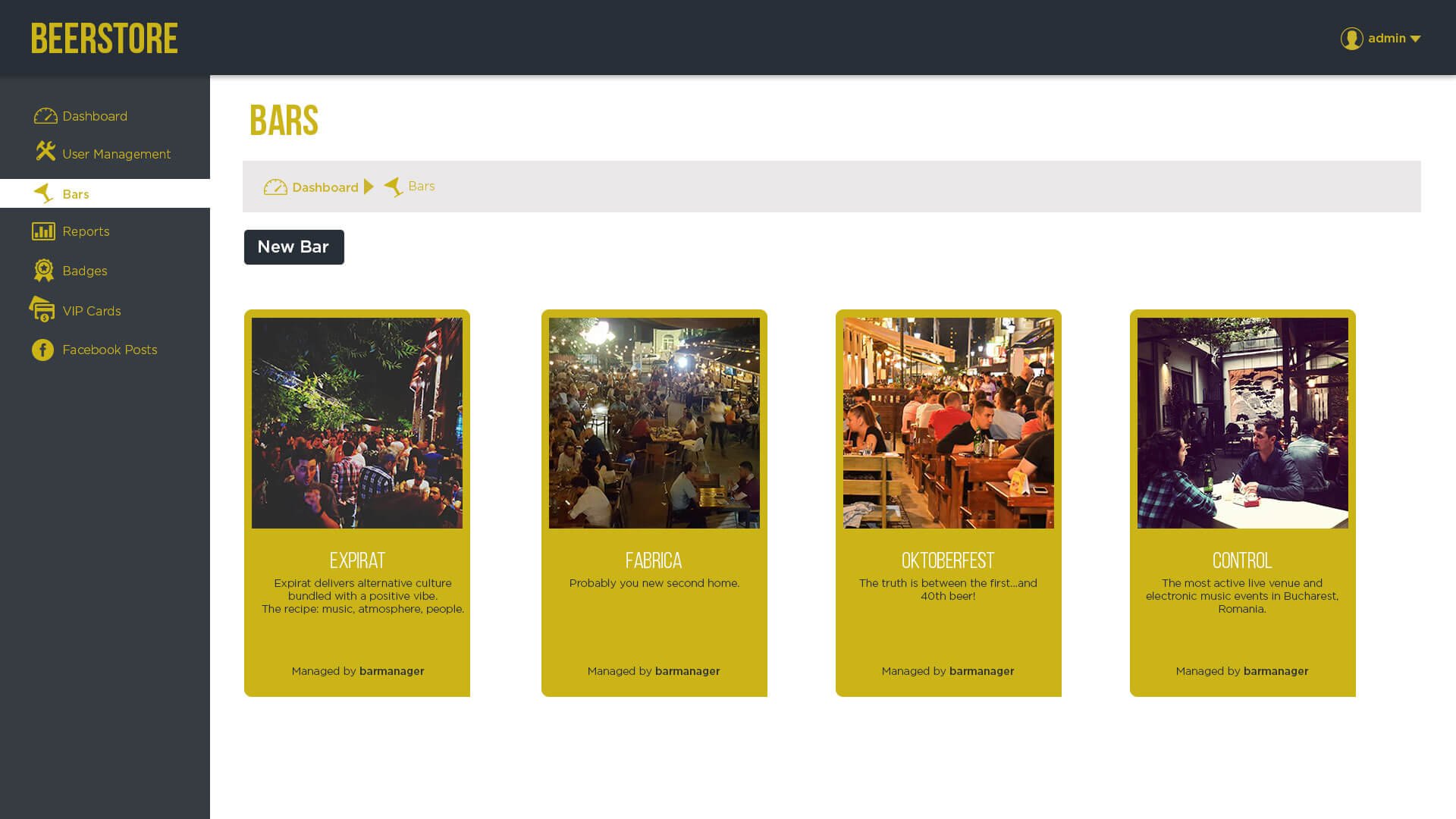Open the Expirat bar photo
This screenshot has width=1456, height=819.
tap(357, 423)
